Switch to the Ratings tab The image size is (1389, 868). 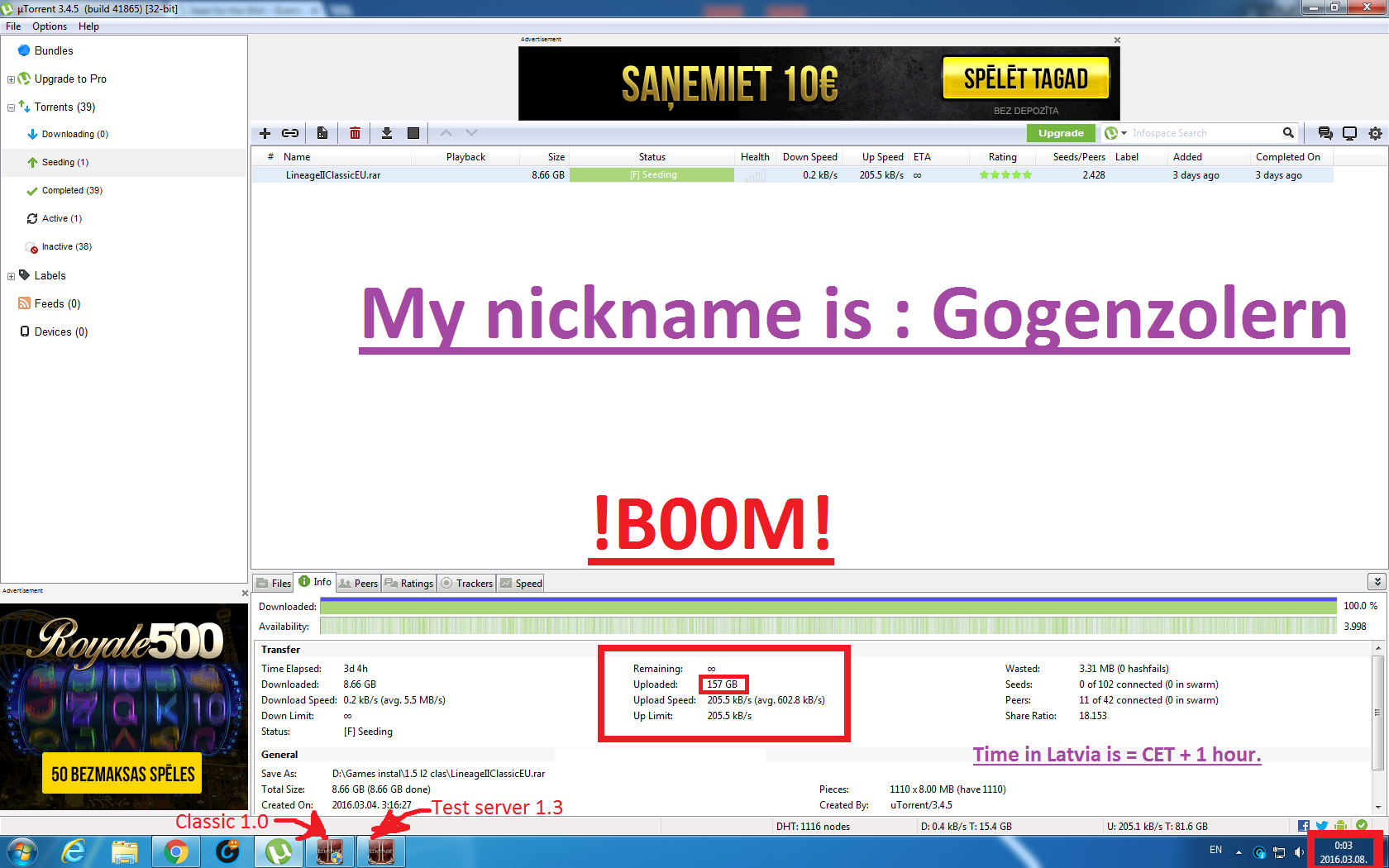tap(408, 583)
